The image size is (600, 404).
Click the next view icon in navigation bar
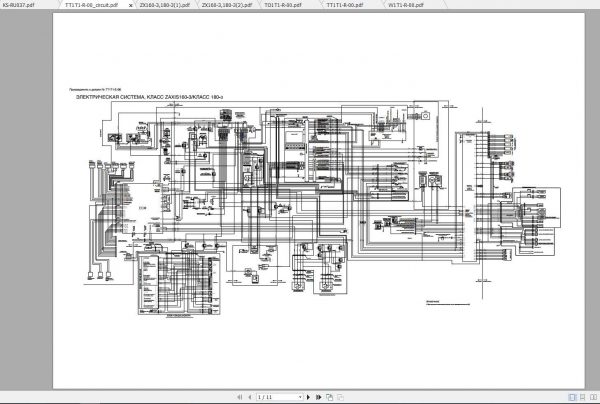pyautogui.click(x=340, y=397)
